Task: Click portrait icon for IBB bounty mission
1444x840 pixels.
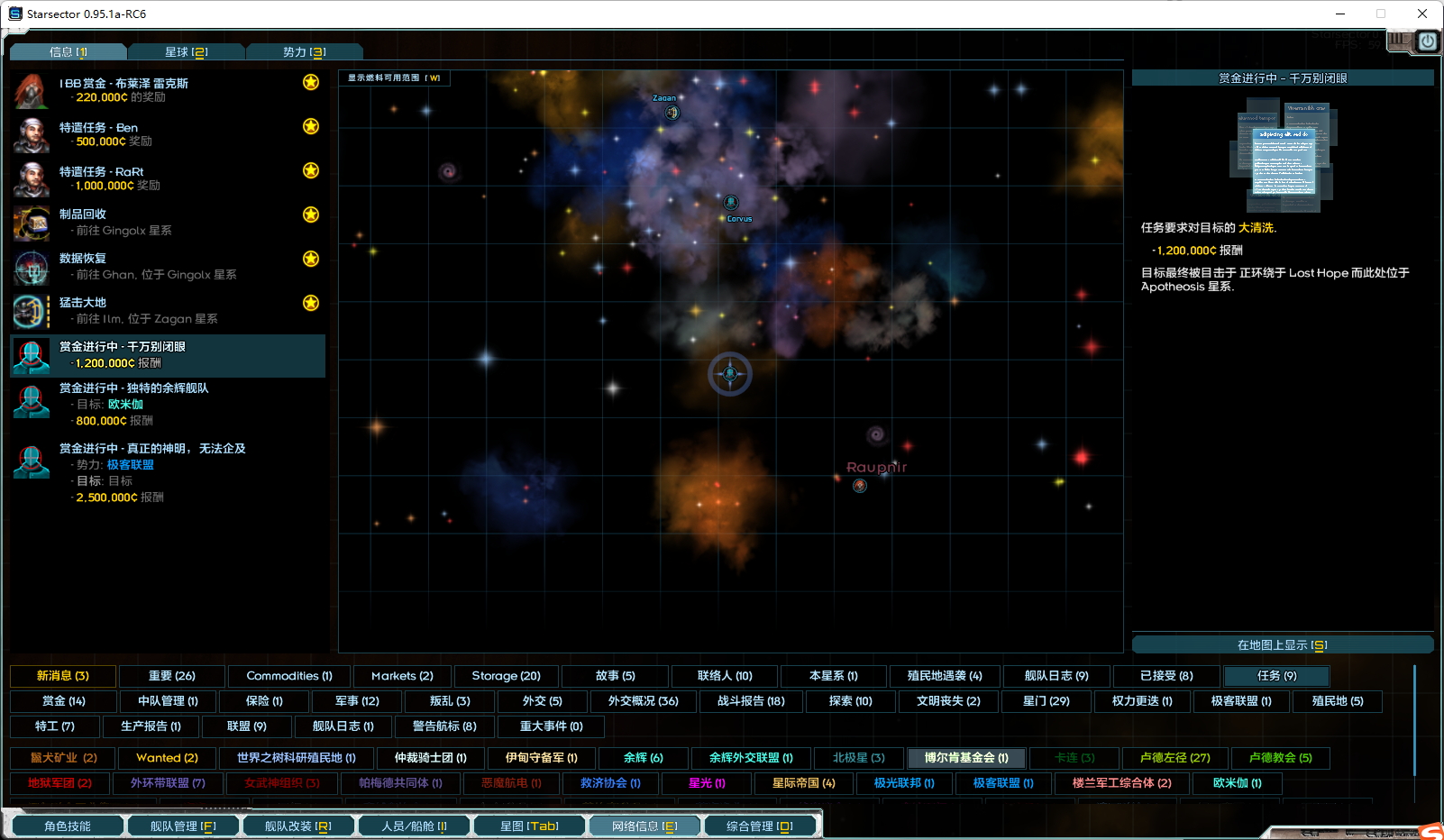Action: tap(32, 91)
